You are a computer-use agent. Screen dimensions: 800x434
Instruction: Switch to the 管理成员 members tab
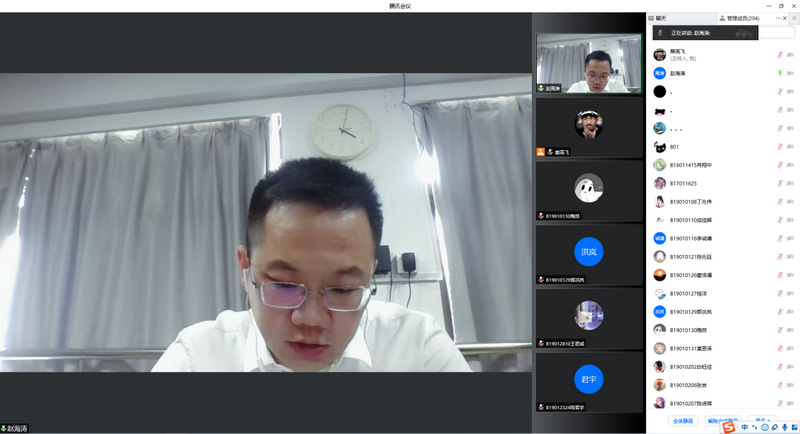click(742, 18)
